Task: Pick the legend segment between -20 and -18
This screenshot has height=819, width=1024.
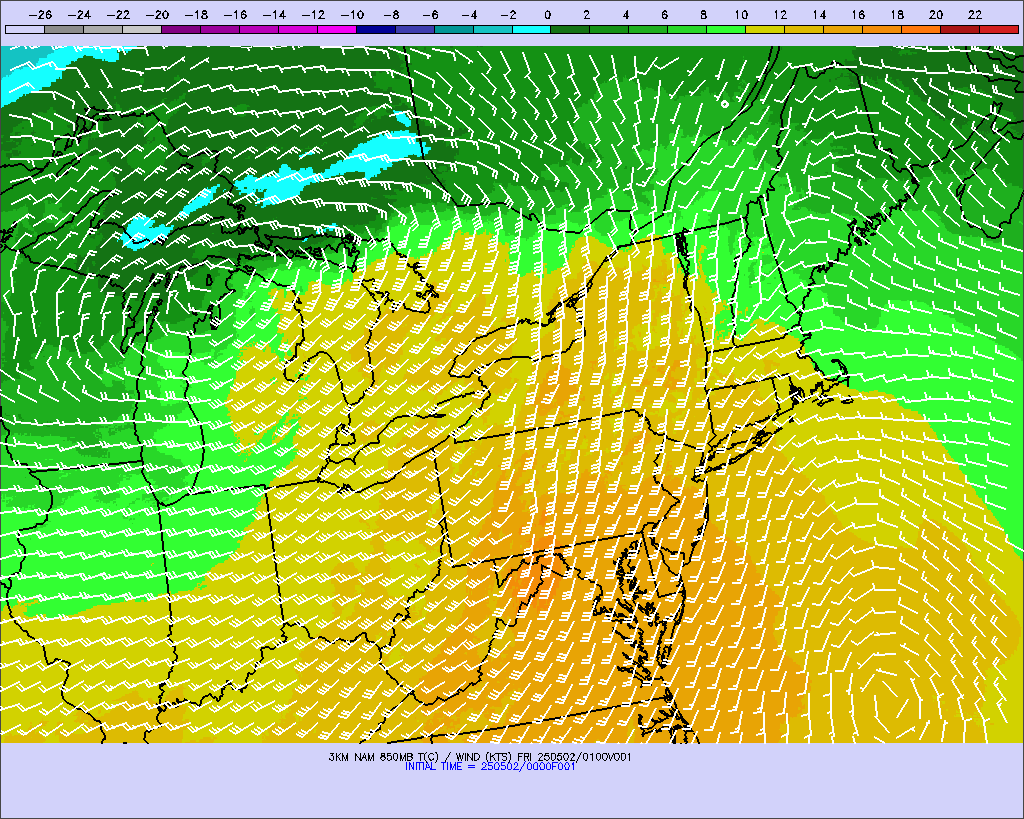Action: [181, 29]
